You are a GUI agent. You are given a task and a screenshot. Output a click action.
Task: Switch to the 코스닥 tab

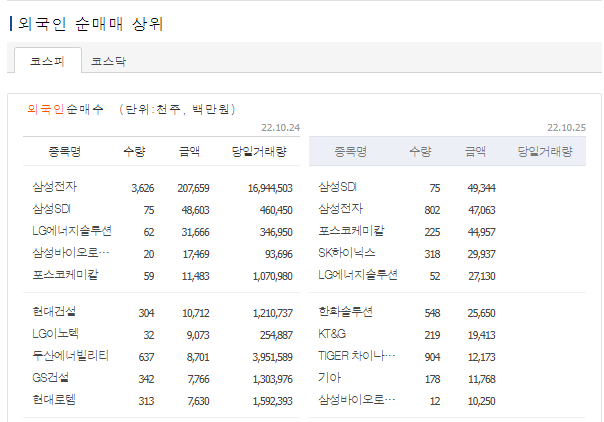click(108, 61)
